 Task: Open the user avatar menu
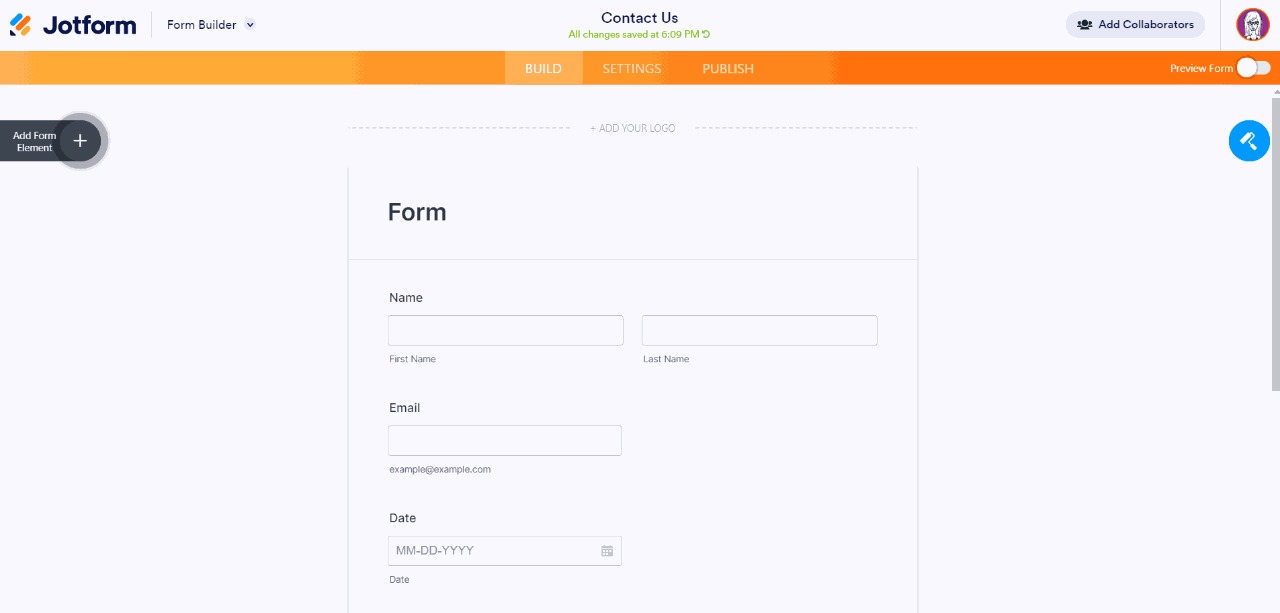(x=1252, y=25)
